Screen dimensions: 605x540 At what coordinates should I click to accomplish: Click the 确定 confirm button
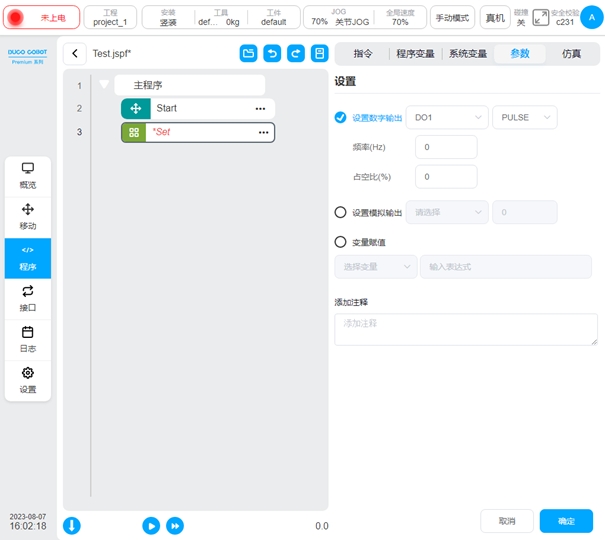tap(566, 521)
